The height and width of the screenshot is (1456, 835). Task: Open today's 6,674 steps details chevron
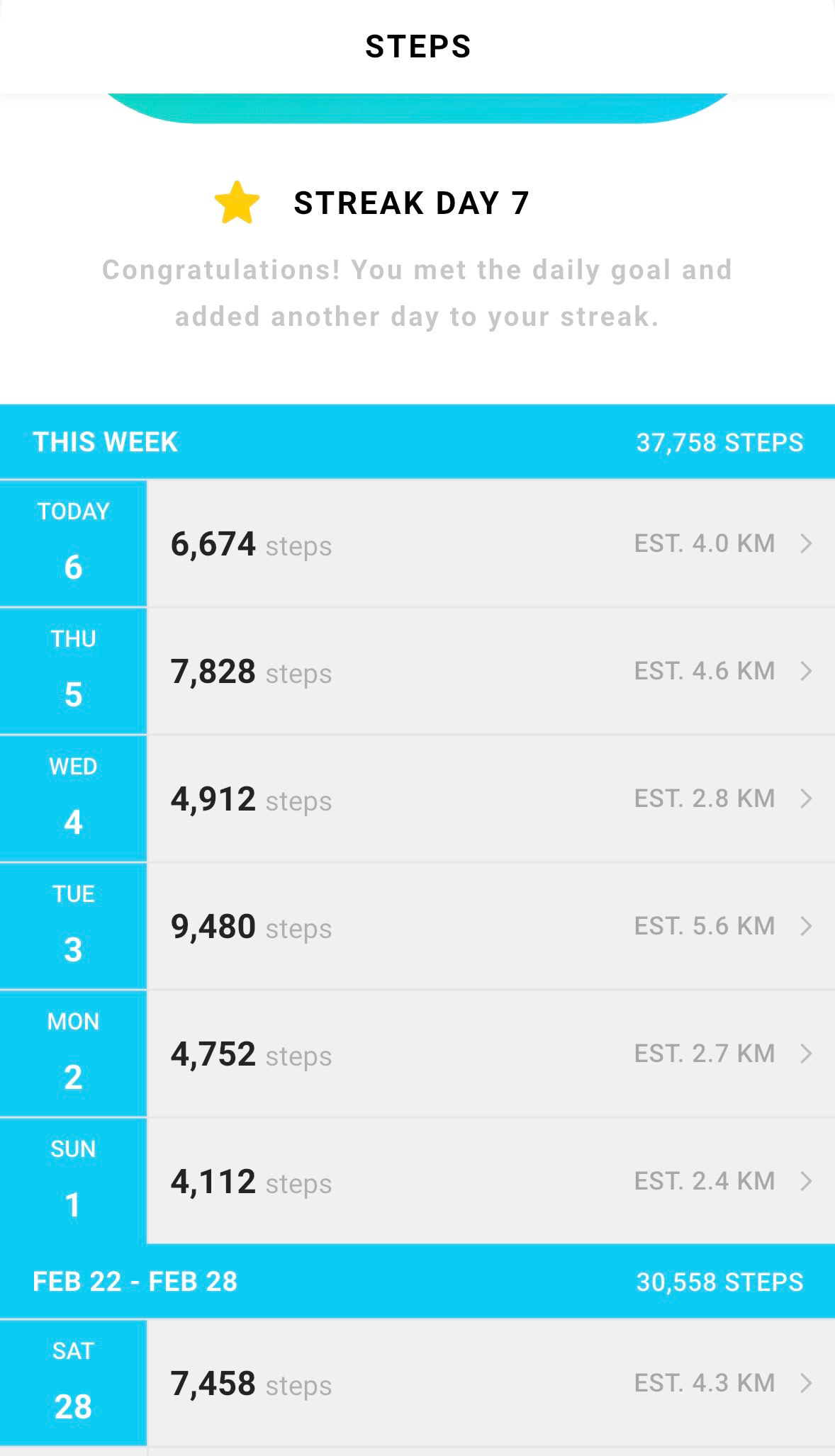(805, 543)
